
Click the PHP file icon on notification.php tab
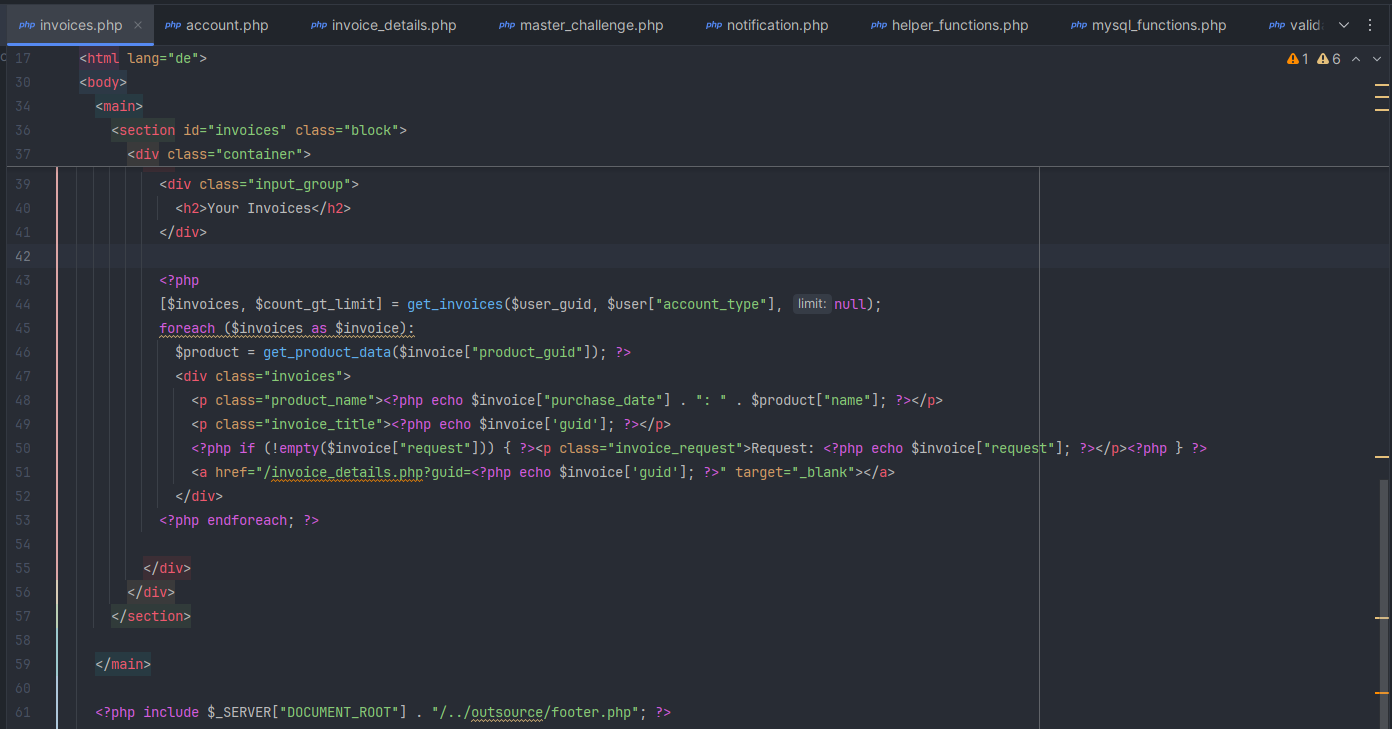coord(714,25)
